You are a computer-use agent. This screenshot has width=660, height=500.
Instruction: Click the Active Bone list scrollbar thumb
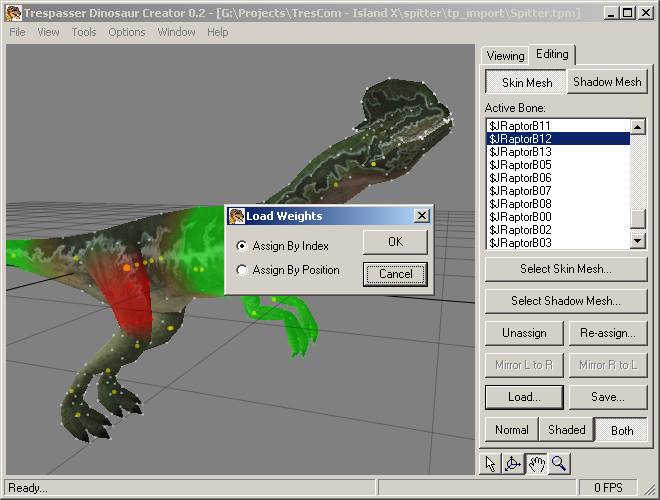click(637, 219)
